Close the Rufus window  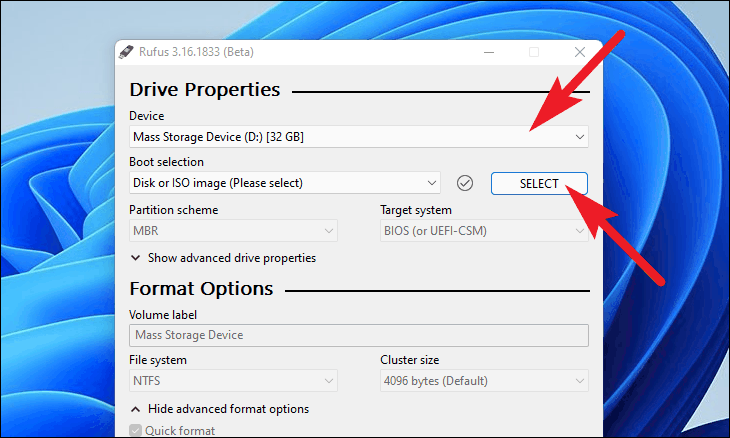tap(580, 52)
